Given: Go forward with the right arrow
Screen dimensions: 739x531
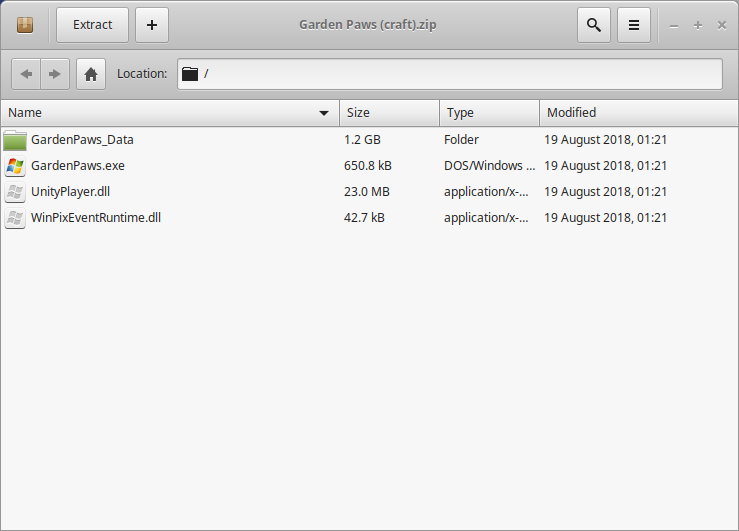Looking at the screenshot, I should tap(55, 74).
